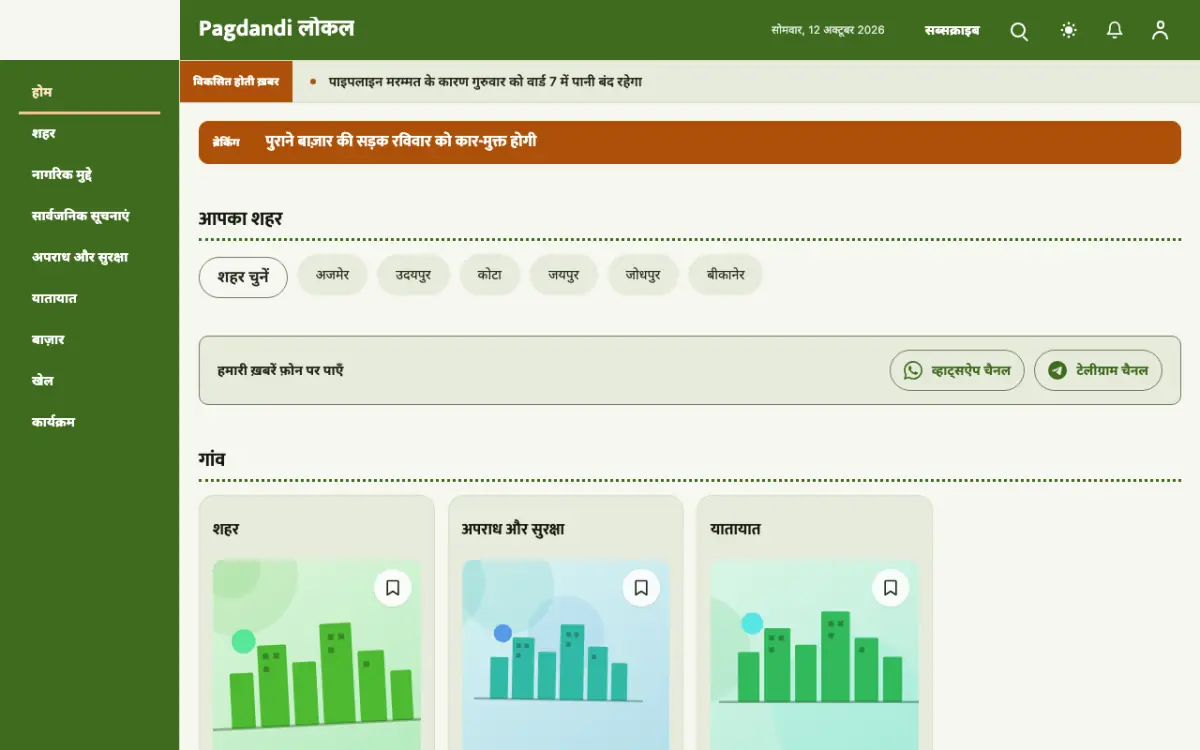Click the शहर card heading
Viewport: 1200px width, 750px height.
click(226, 529)
